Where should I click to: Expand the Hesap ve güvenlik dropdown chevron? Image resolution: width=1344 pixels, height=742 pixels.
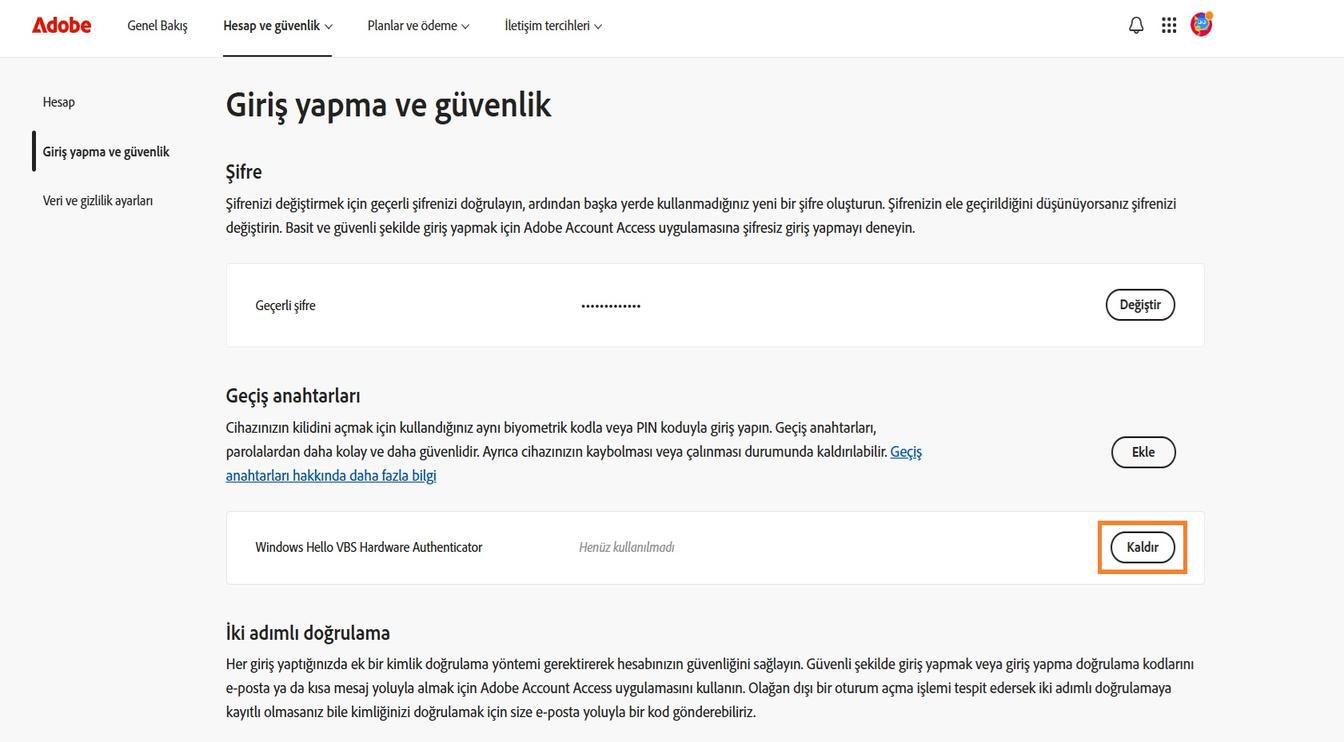[x=329, y=24]
